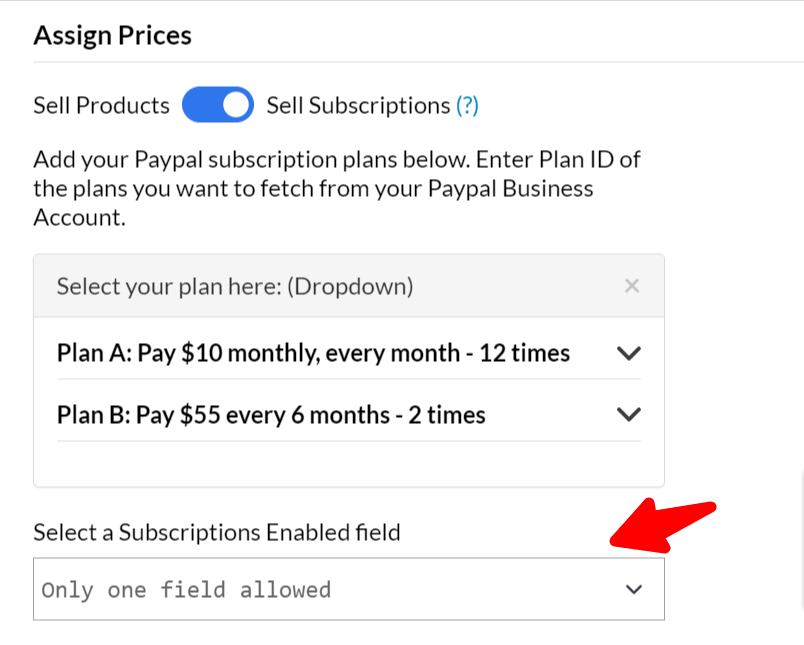
Task: Expand Plan B with its chevron arrow
Action: pyautogui.click(x=629, y=414)
